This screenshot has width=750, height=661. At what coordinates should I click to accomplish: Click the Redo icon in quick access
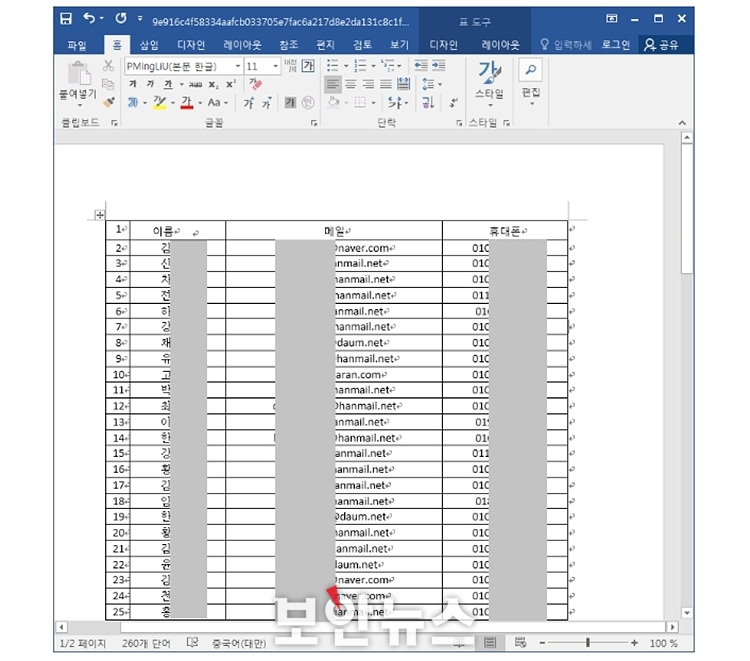pos(121,18)
